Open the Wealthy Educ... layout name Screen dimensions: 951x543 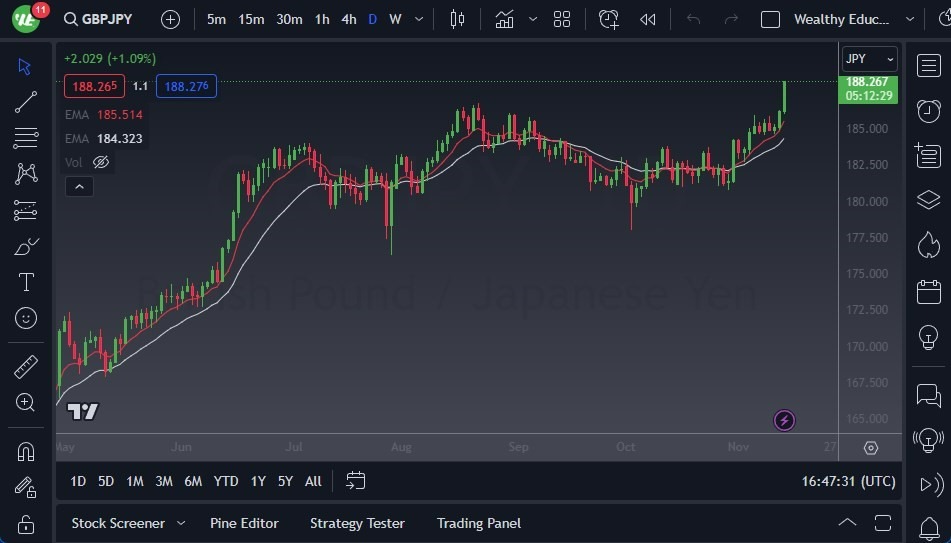841,19
